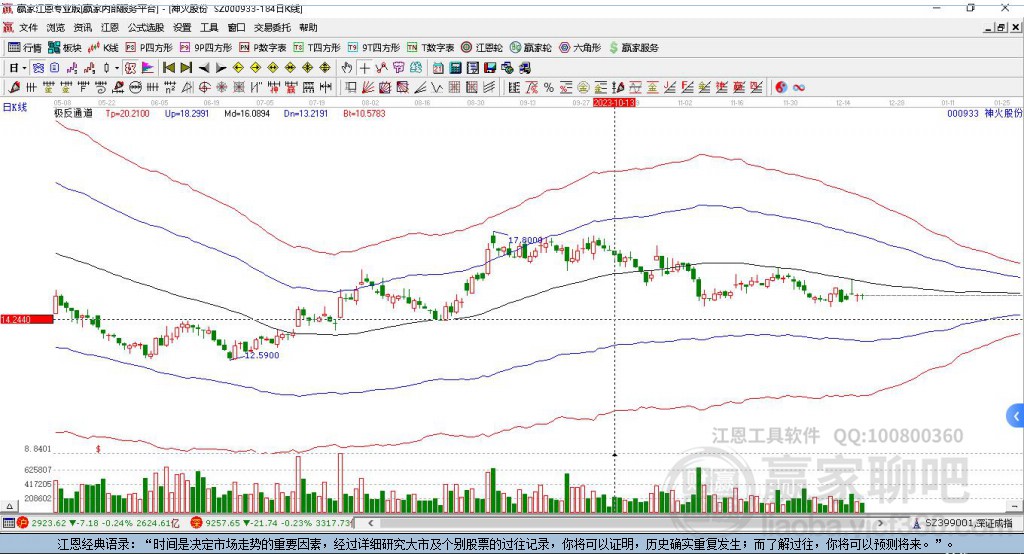Move chart right with black arrow
The width and height of the screenshot is (1024, 554).
tap(221, 68)
